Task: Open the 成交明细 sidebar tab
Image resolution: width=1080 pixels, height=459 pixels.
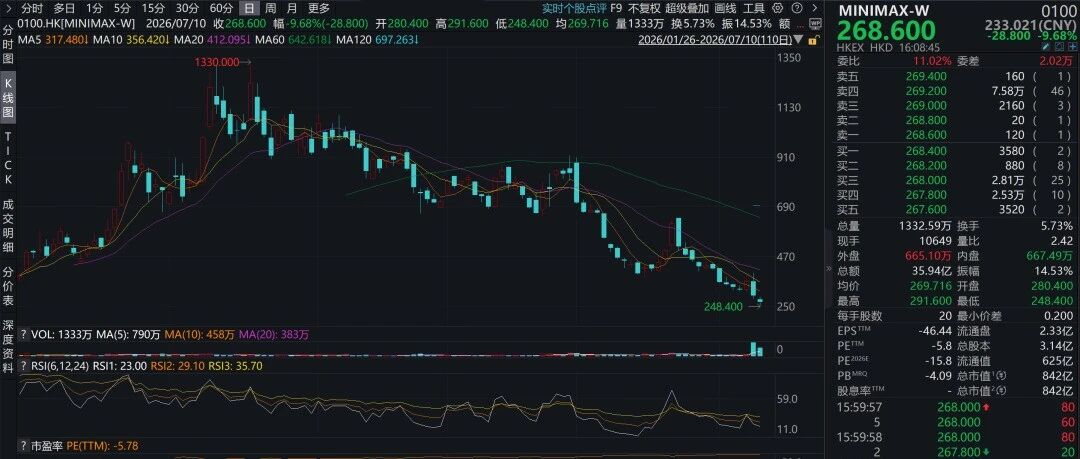Action: click(8, 224)
